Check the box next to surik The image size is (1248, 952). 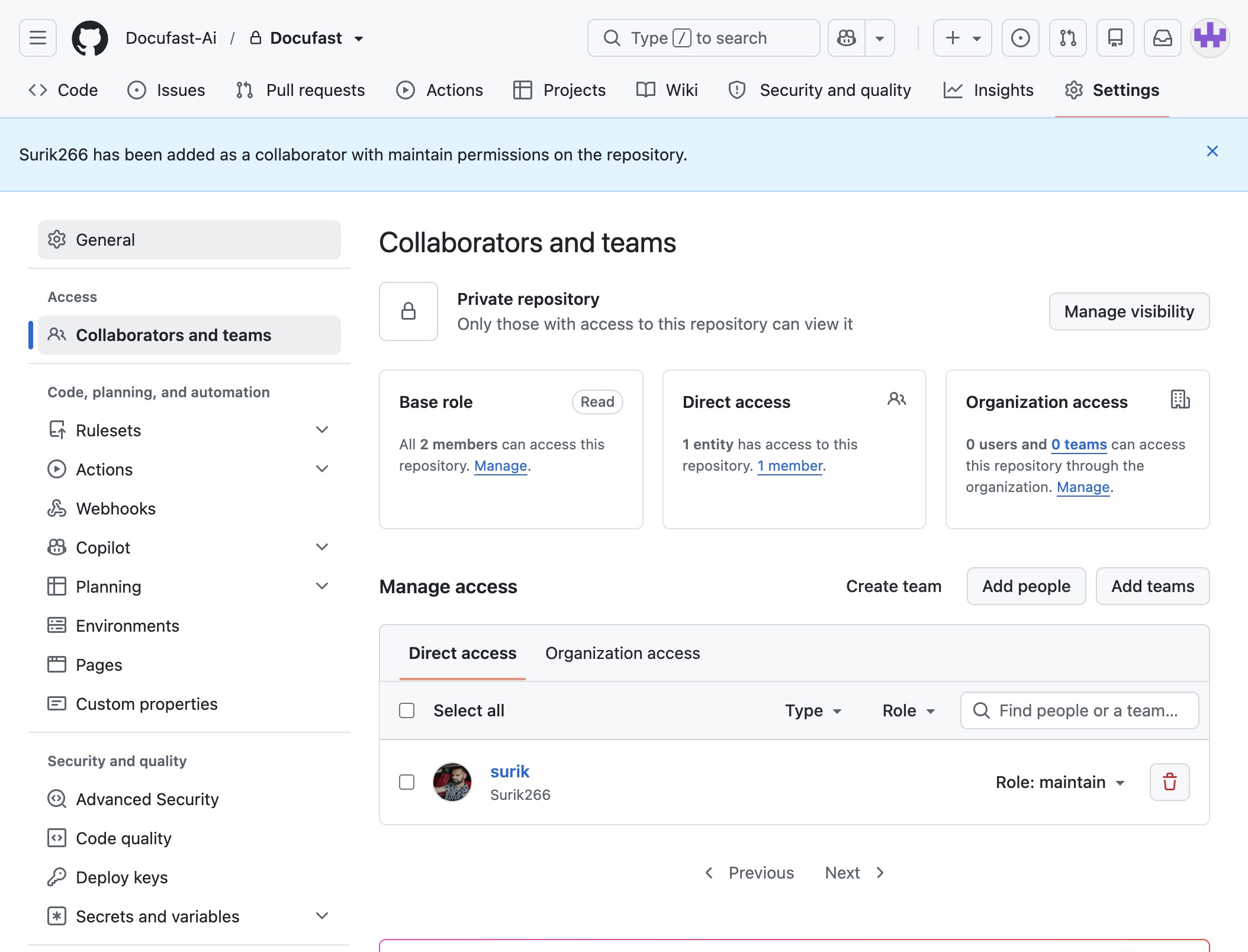pos(407,782)
